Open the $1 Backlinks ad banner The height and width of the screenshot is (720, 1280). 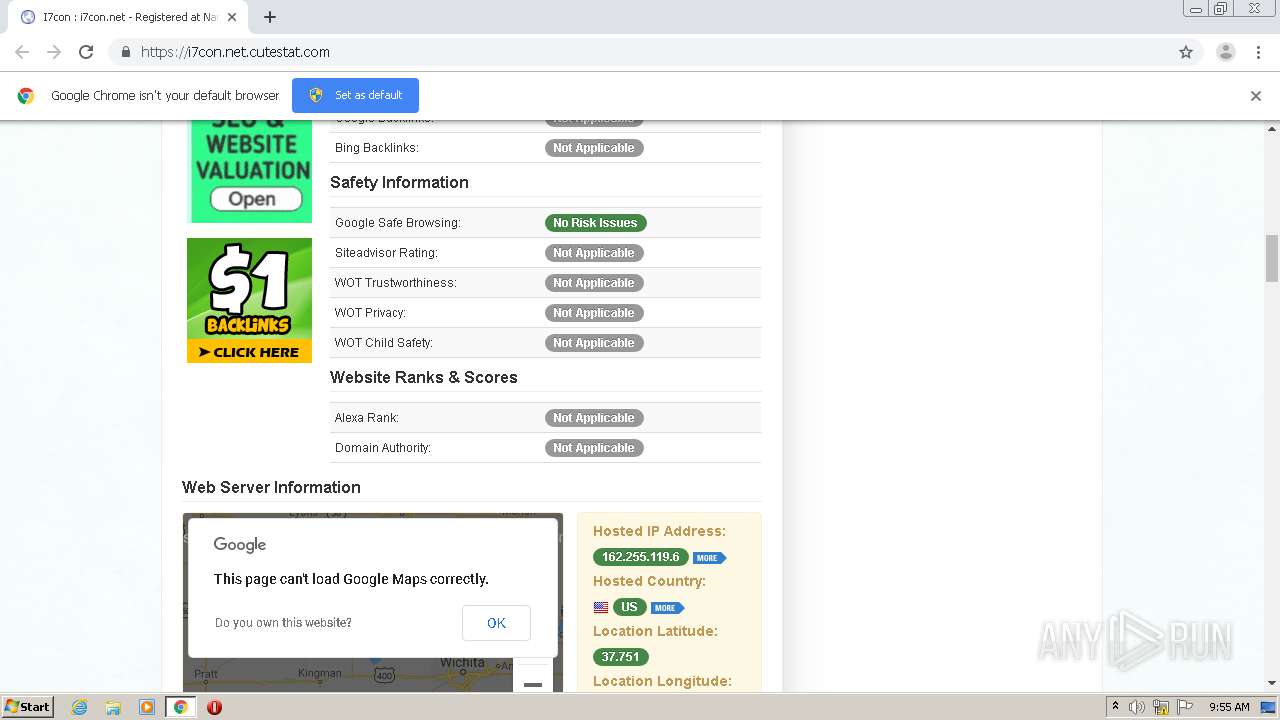click(x=249, y=300)
